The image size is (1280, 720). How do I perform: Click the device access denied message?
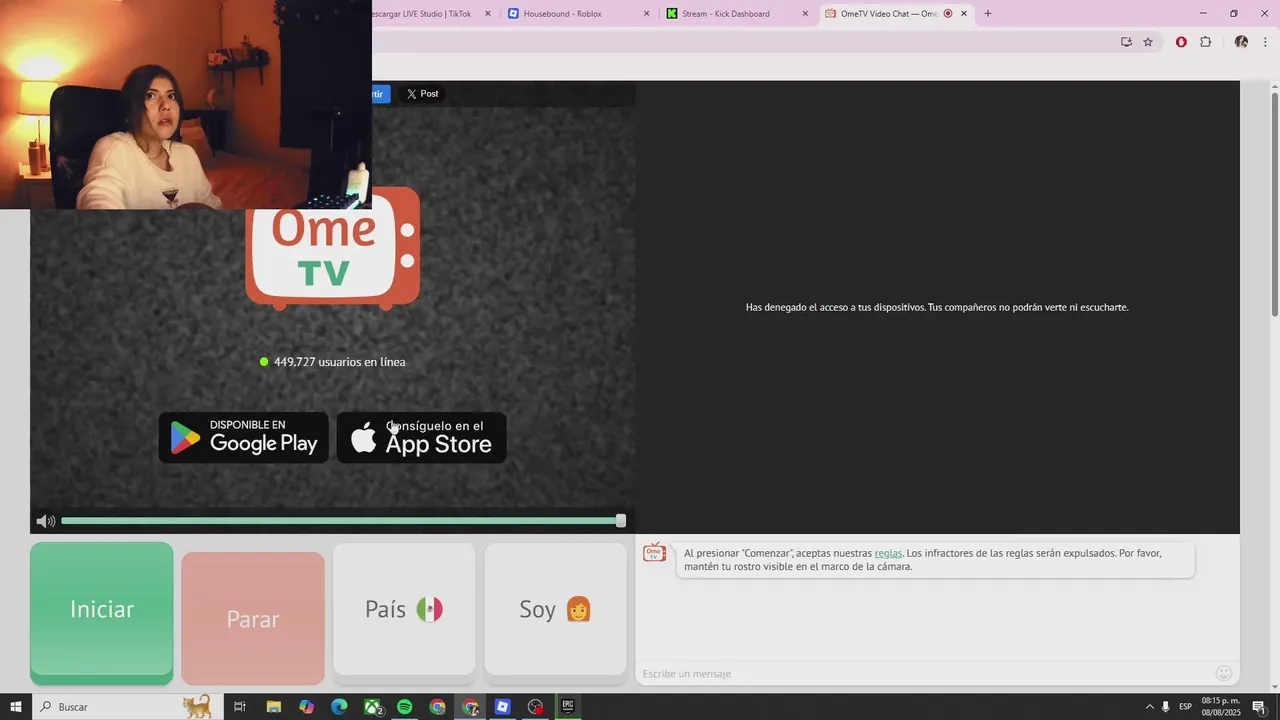[x=937, y=307]
